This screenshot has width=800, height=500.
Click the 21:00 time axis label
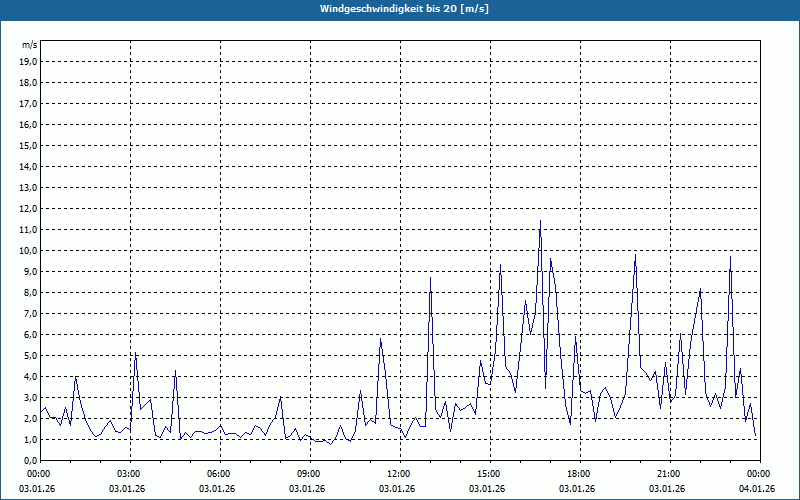(x=668, y=474)
